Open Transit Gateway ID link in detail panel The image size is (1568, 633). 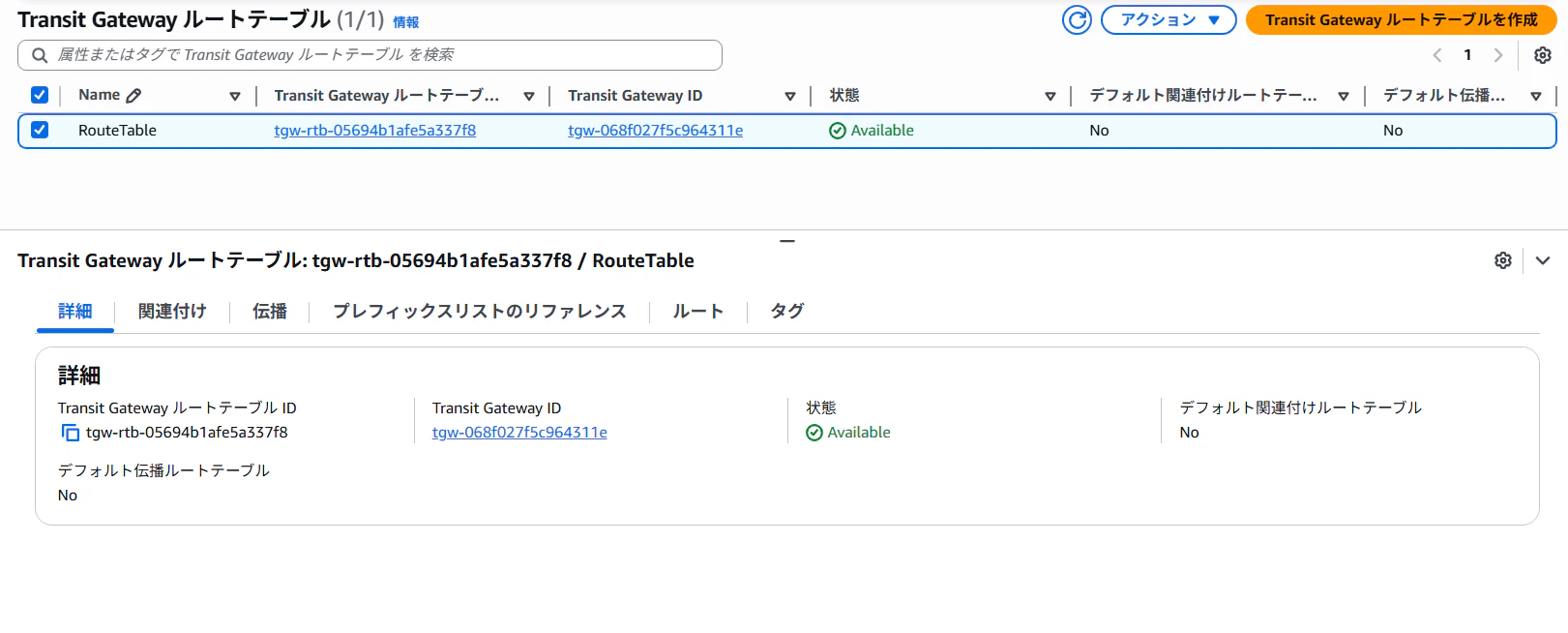[519, 433]
